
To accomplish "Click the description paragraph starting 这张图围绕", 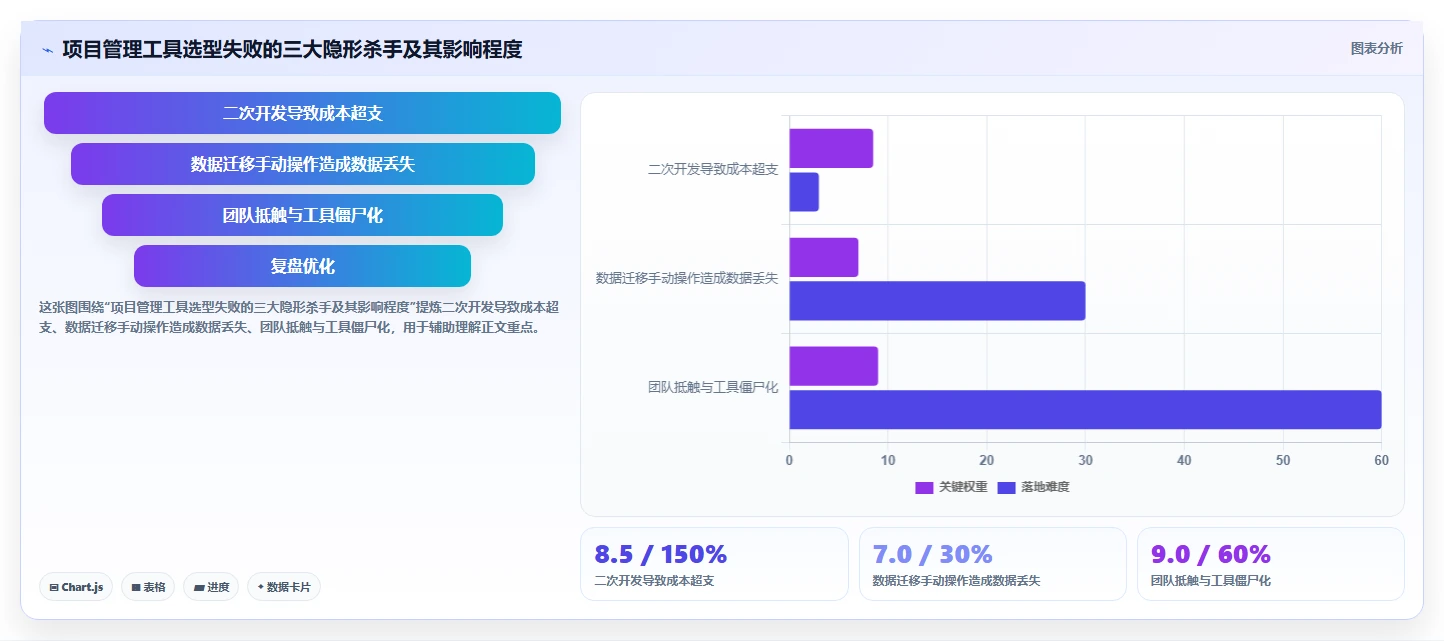I will pyautogui.click(x=298, y=317).
